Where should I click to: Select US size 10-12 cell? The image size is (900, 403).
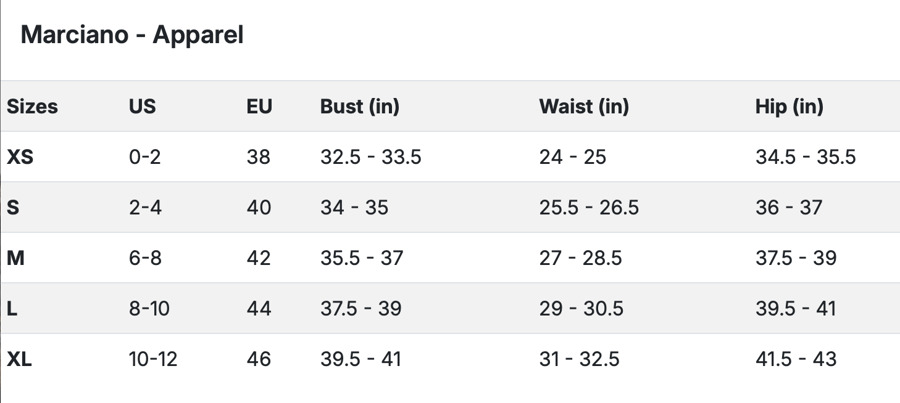(153, 359)
